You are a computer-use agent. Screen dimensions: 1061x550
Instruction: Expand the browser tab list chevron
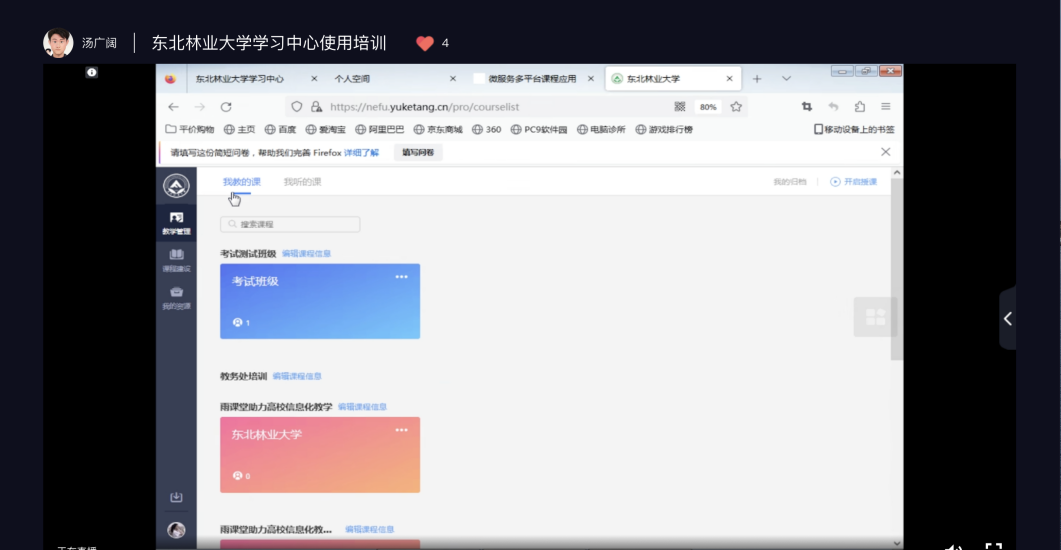click(786, 79)
